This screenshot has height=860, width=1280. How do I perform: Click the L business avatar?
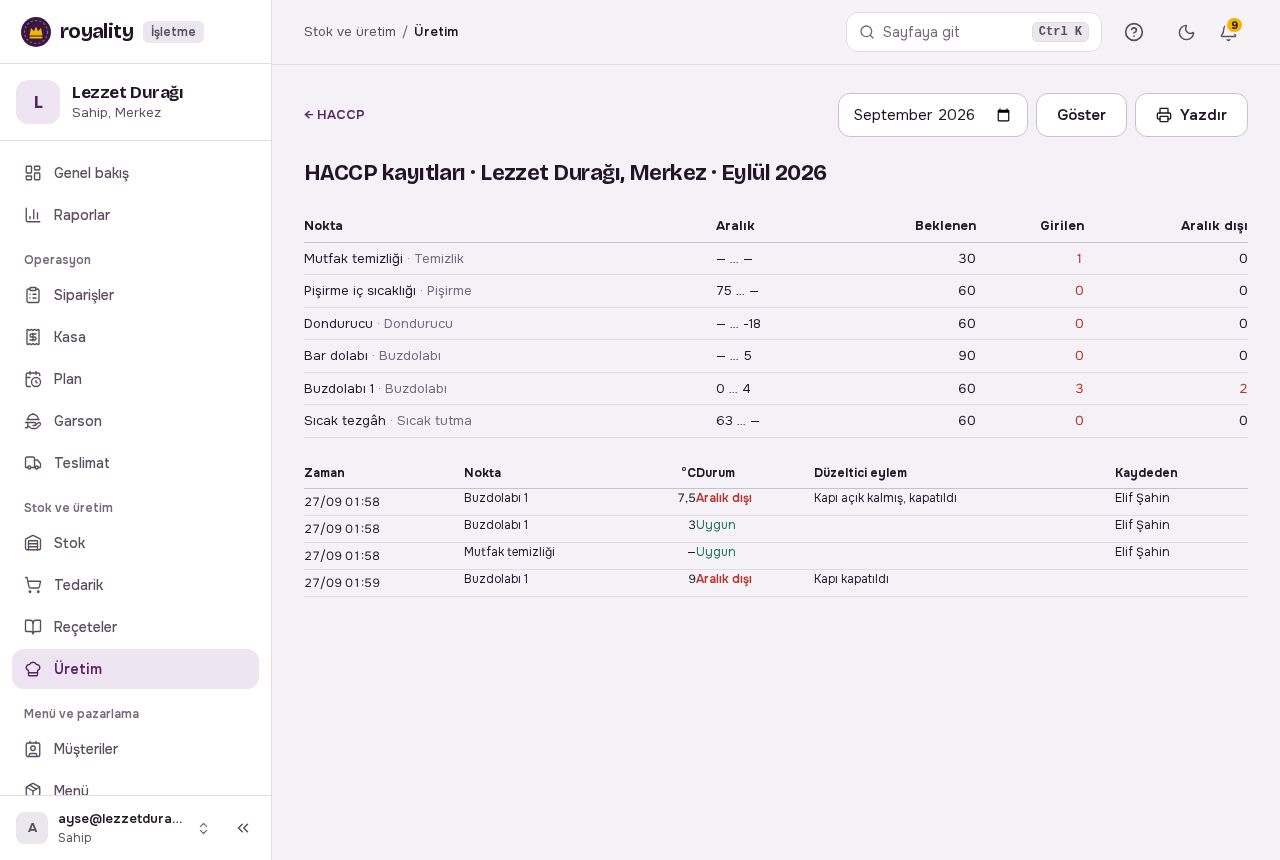(x=38, y=102)
